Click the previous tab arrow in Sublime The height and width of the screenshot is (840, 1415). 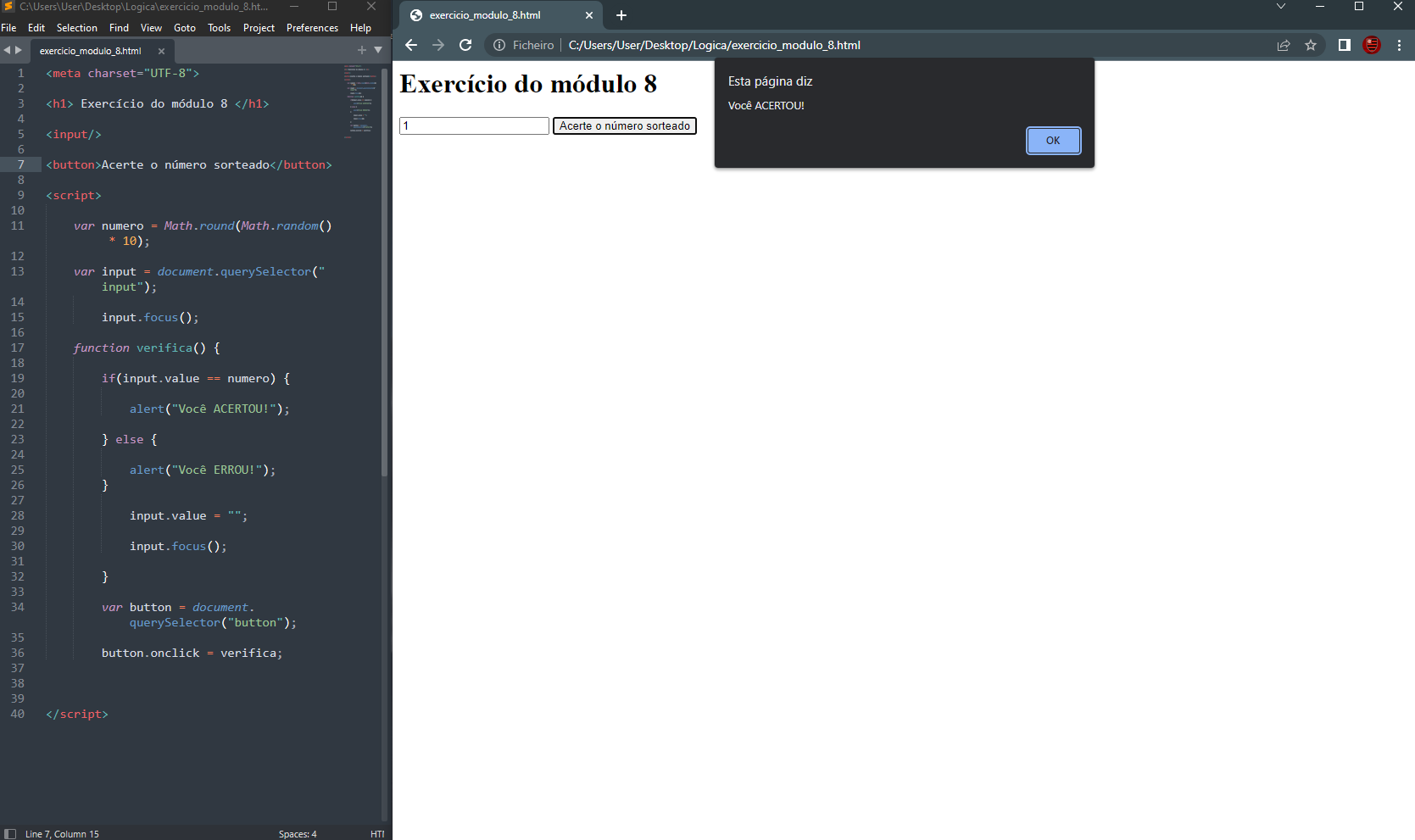pyautogui.click(x=7, y=50)
